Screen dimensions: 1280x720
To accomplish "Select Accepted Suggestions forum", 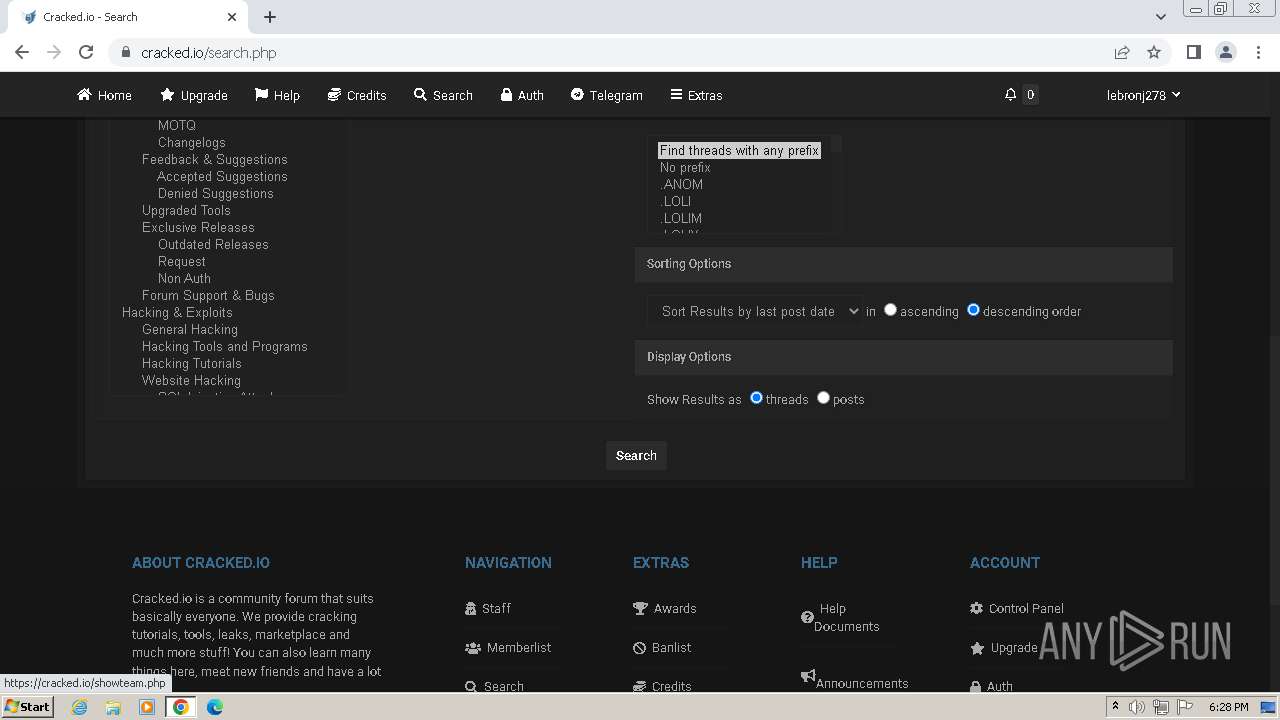I will [x=222, y=176].
